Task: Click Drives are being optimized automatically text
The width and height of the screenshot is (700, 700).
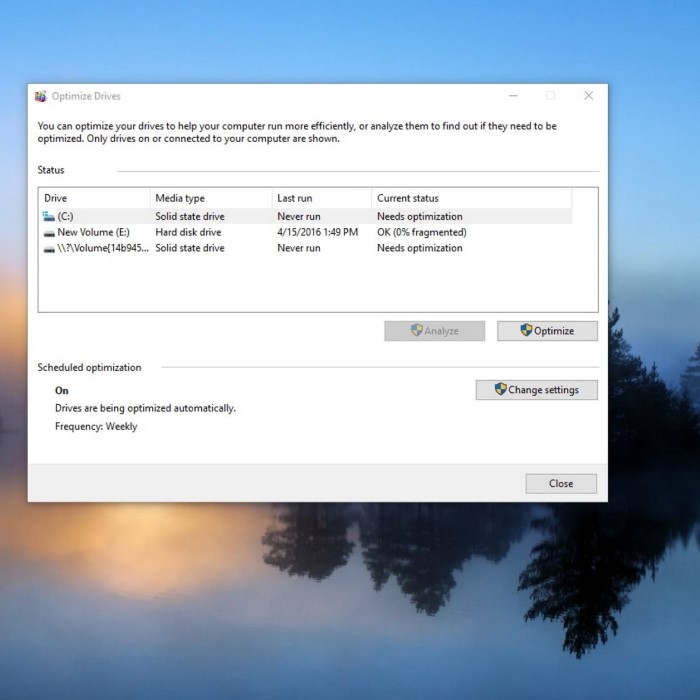Action: coord(145,408)
